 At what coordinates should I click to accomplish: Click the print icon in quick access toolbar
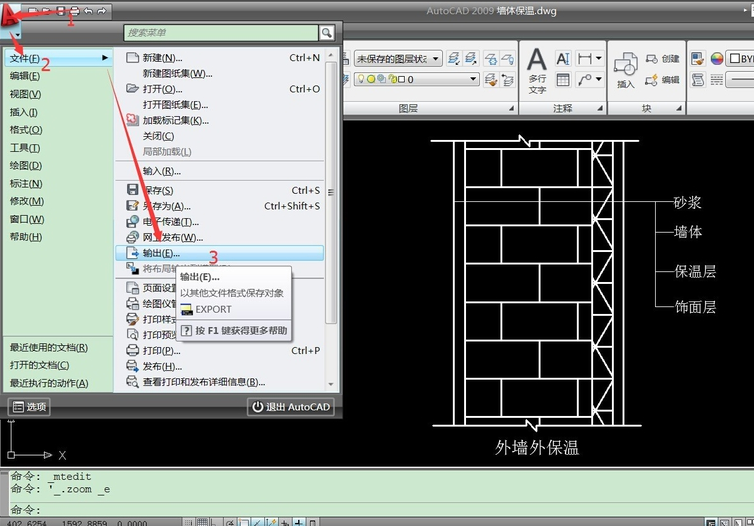pos(75,11)
